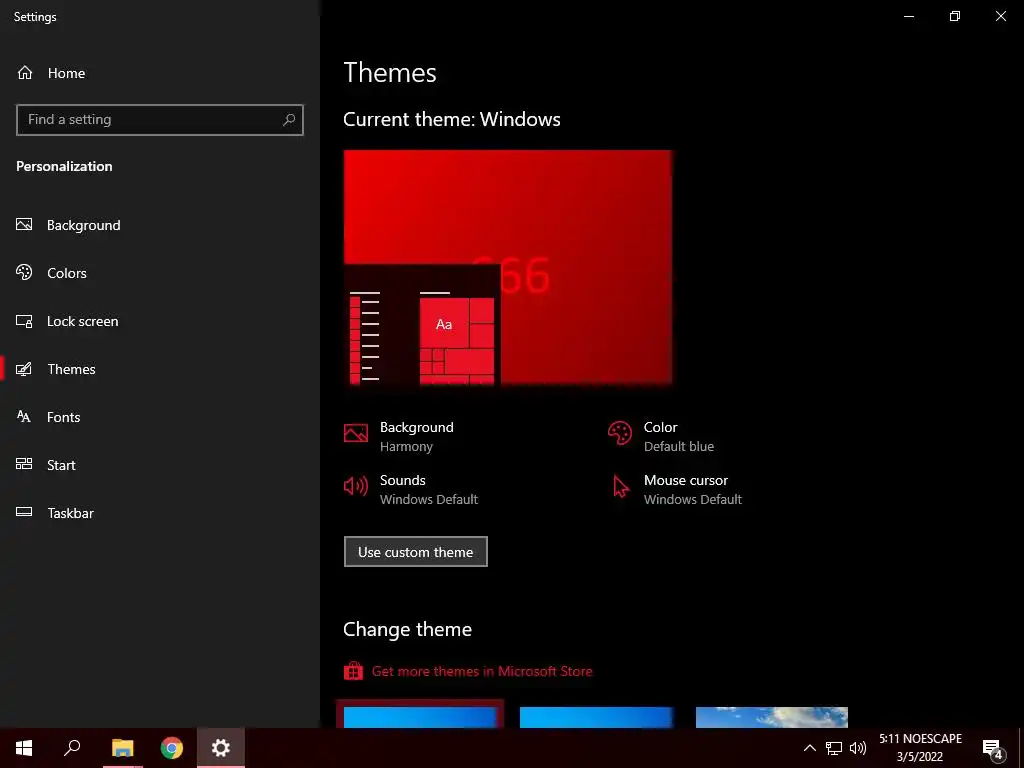Select the sky and clouds theme thumbnail
The height and width of the screenshot is (768, 1024).
[x=772, y=717]
